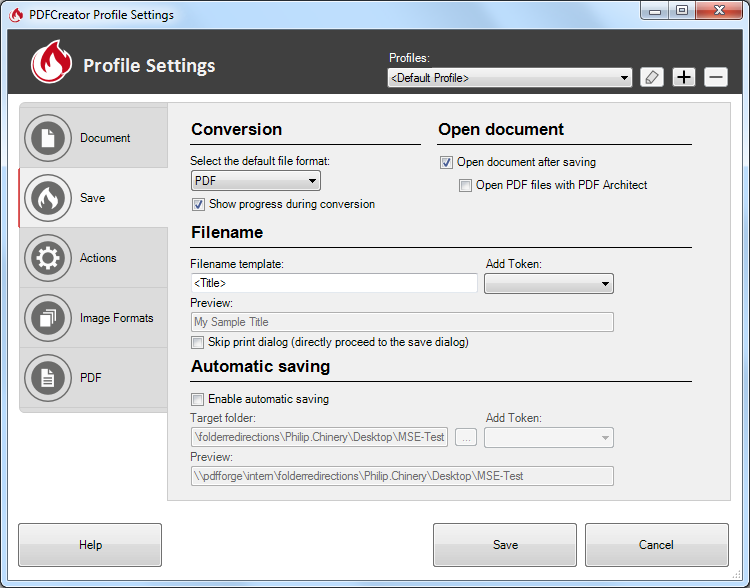
Task: Switch to the Actions tab
Action: 98,258
